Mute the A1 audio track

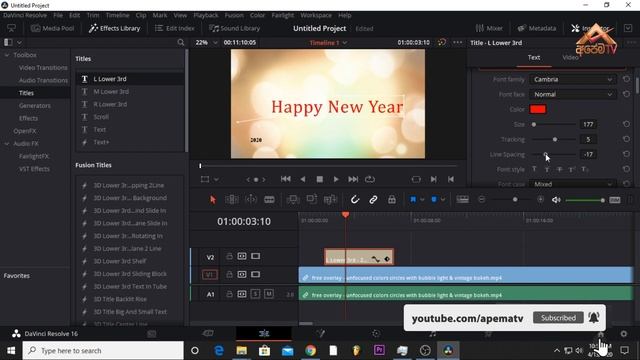tap(269, 294)
